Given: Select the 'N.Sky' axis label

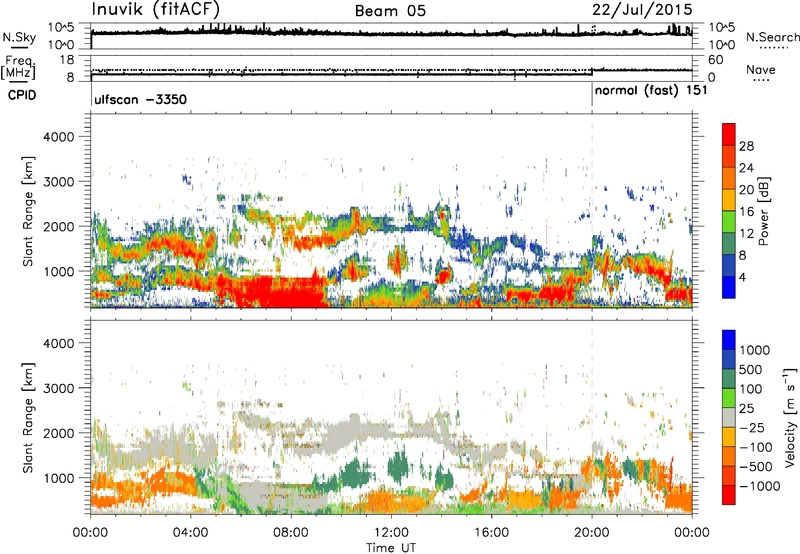Looking at the screenshot, I should point(19,37).
